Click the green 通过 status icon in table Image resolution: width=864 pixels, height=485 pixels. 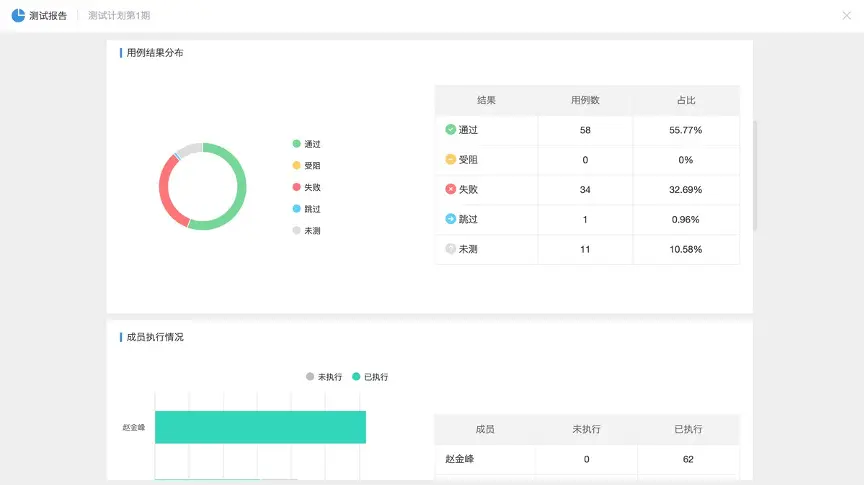[x=450, y=130]
